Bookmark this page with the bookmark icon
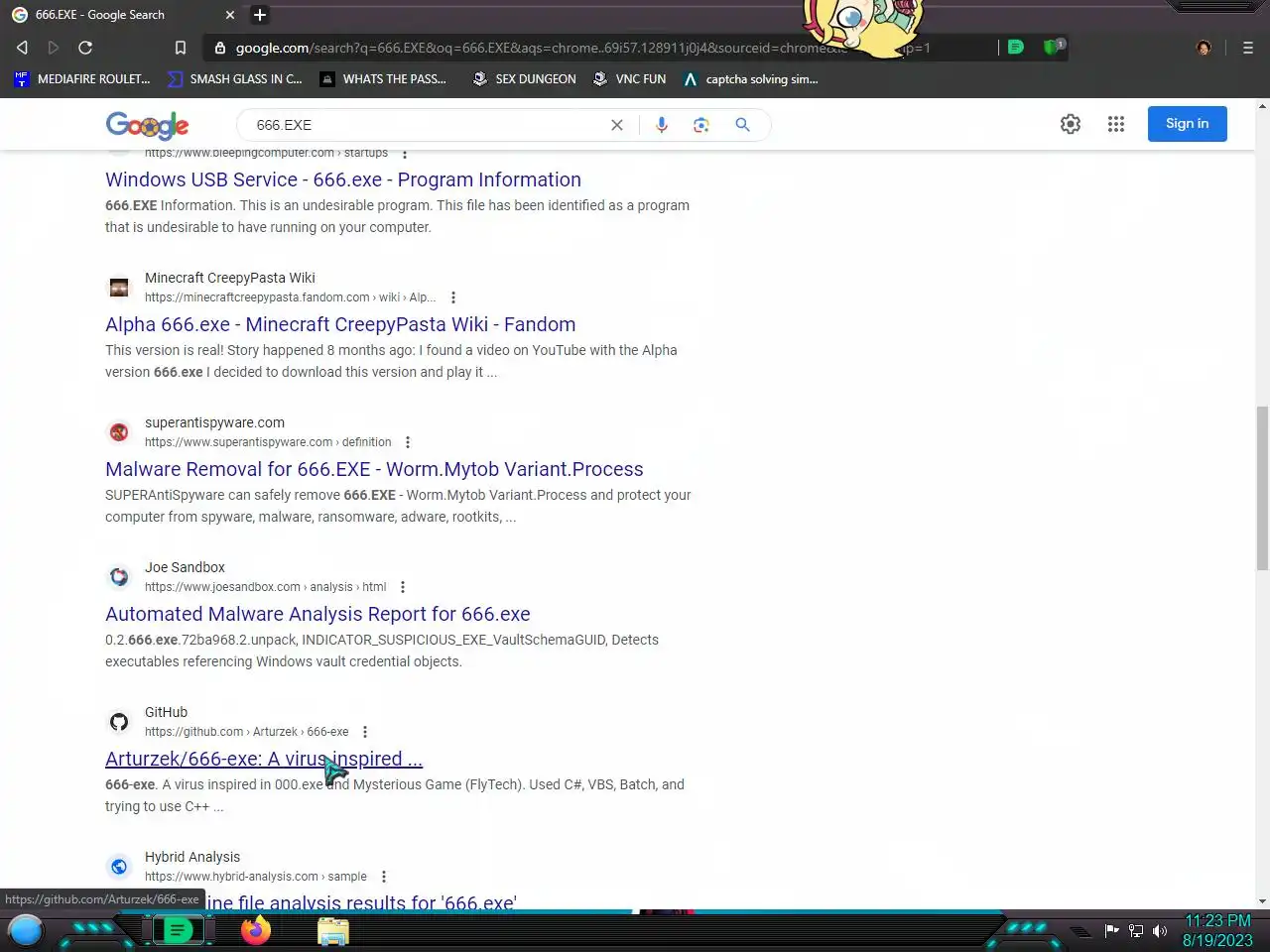 [180, 48]
